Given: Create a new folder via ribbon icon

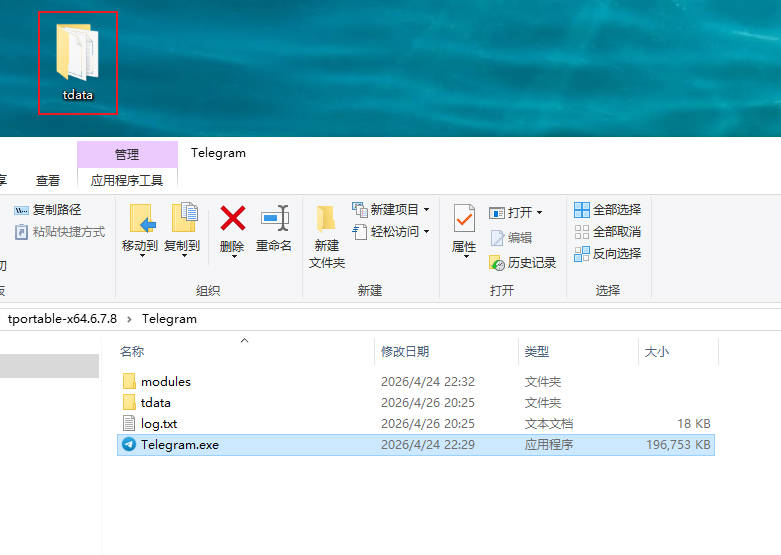Looking at the screenshot, I should pyautogui.click(x=326, y=218).
